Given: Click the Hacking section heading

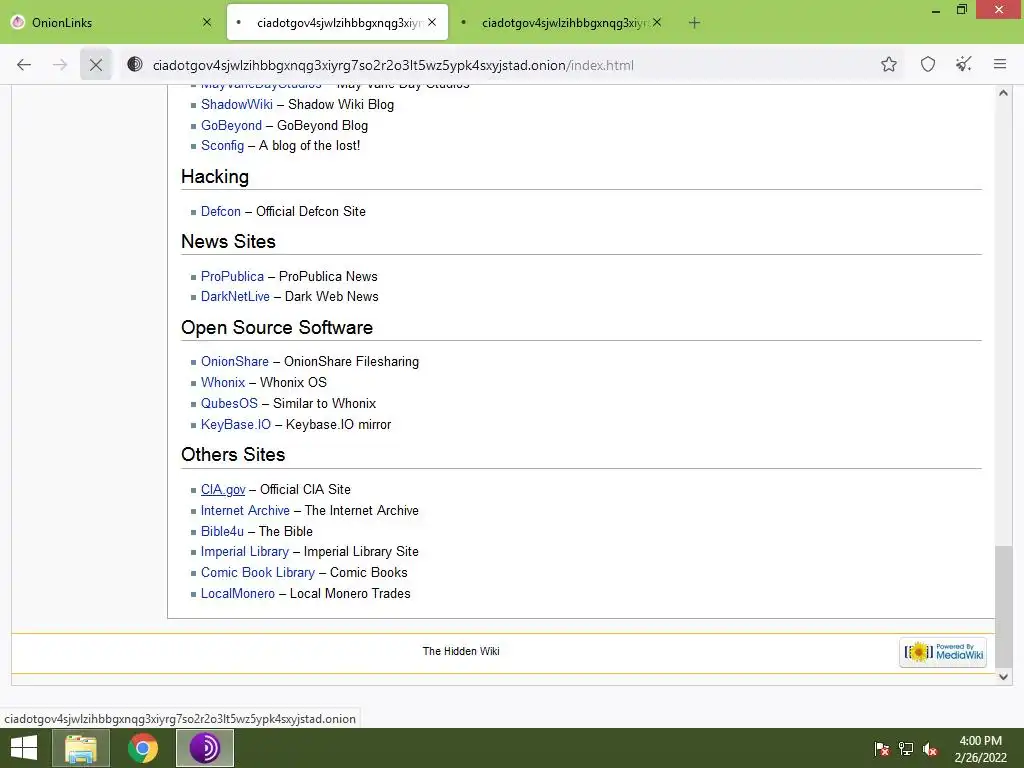Looking at the screenshot, I should coord(215,177).
